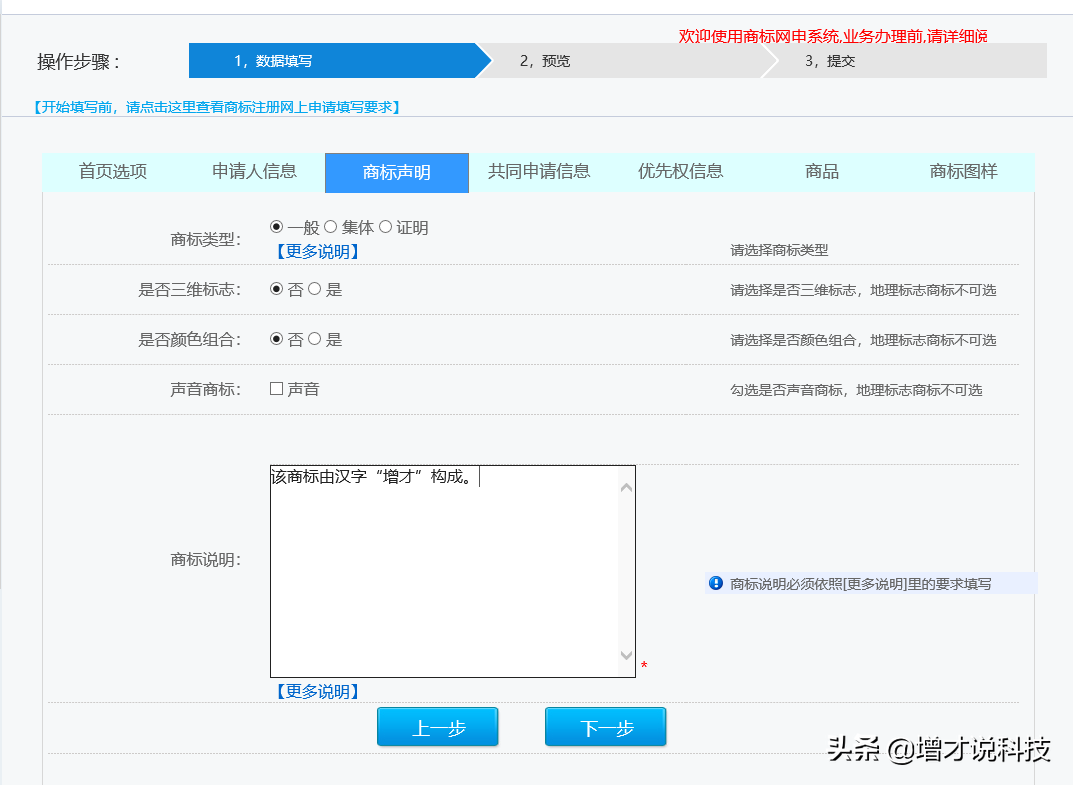Click the 上一步 button
Screen dimensions: 1073x785
coord(437,727)
